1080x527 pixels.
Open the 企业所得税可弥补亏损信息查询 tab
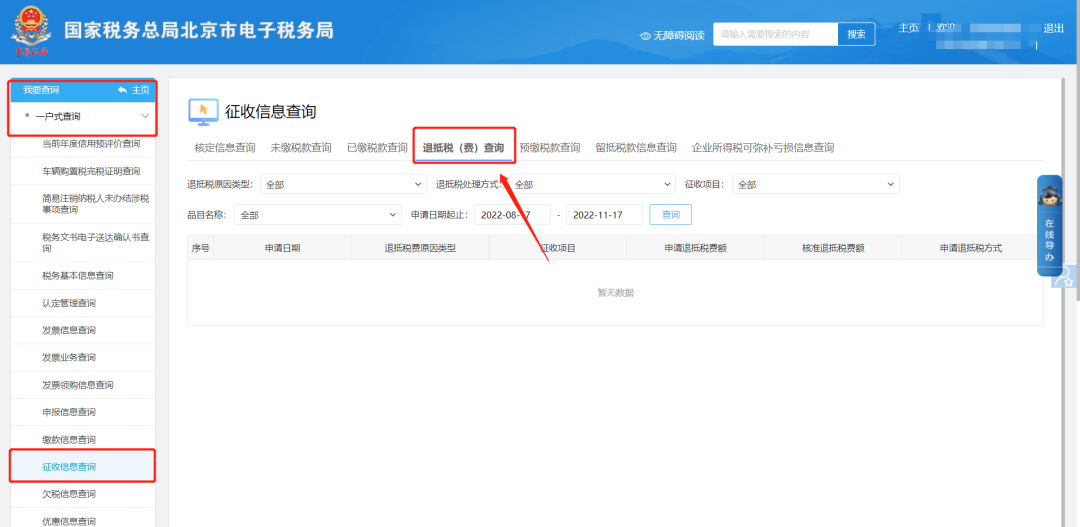(x=763, y=147)
